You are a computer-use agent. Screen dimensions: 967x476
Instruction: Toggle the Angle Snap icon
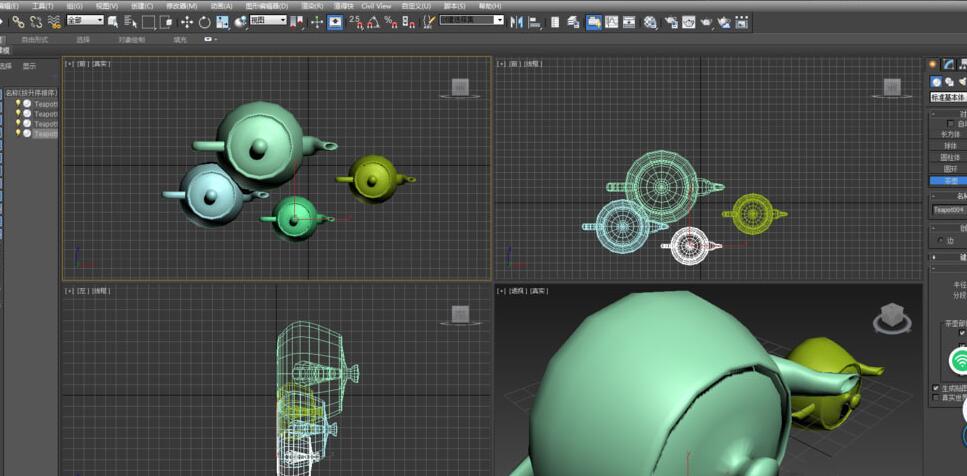coord(373,21)
